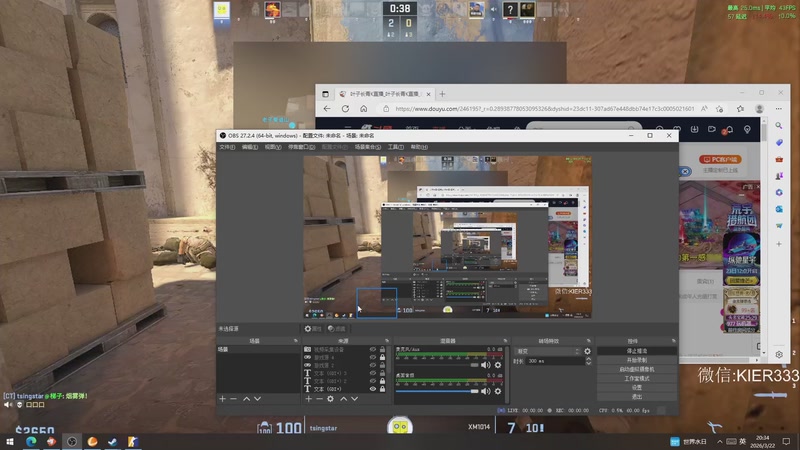800x450 pixels.
Task: Refresh the douyu page in Edge
Action: tap(345, 109)
